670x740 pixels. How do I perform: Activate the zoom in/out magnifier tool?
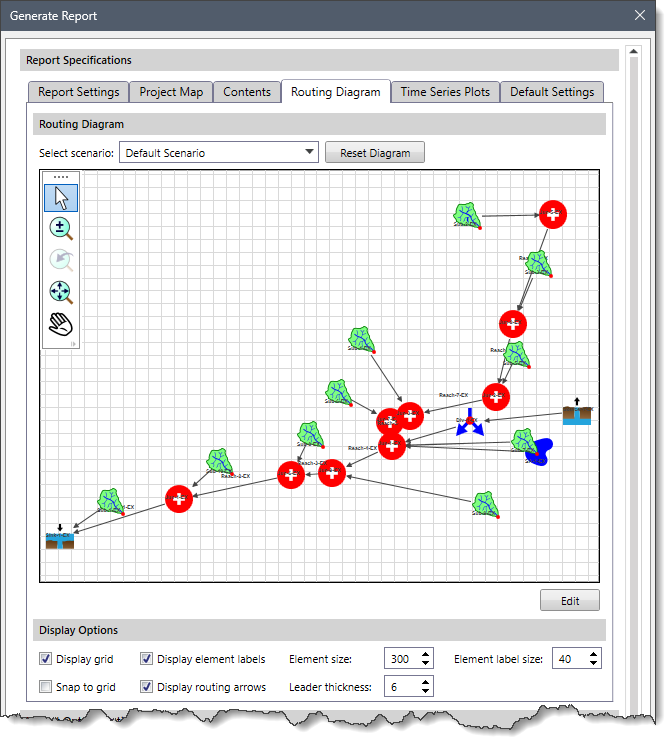tap(61, 229)
